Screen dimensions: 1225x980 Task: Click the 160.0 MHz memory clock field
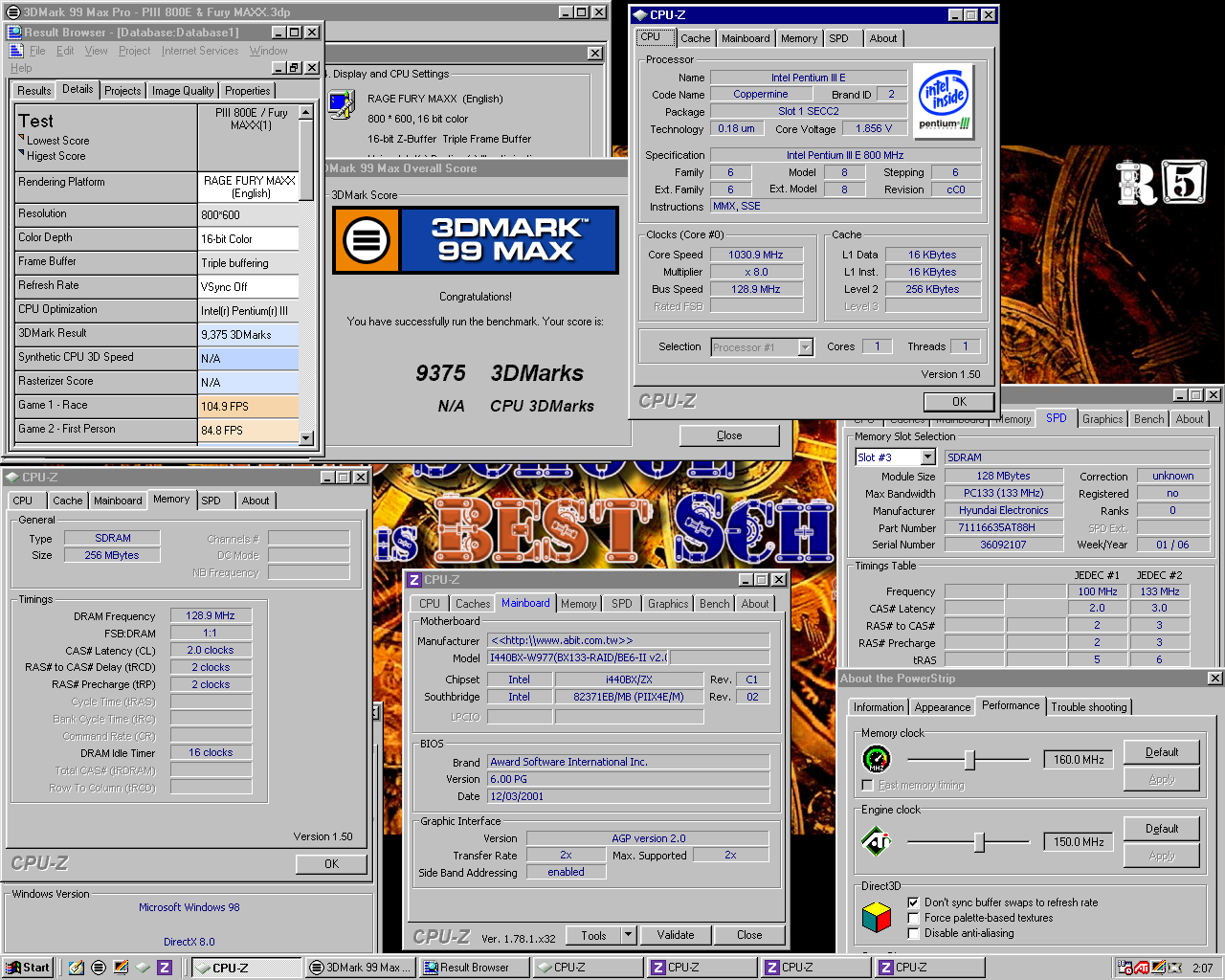coord(1079,760)
